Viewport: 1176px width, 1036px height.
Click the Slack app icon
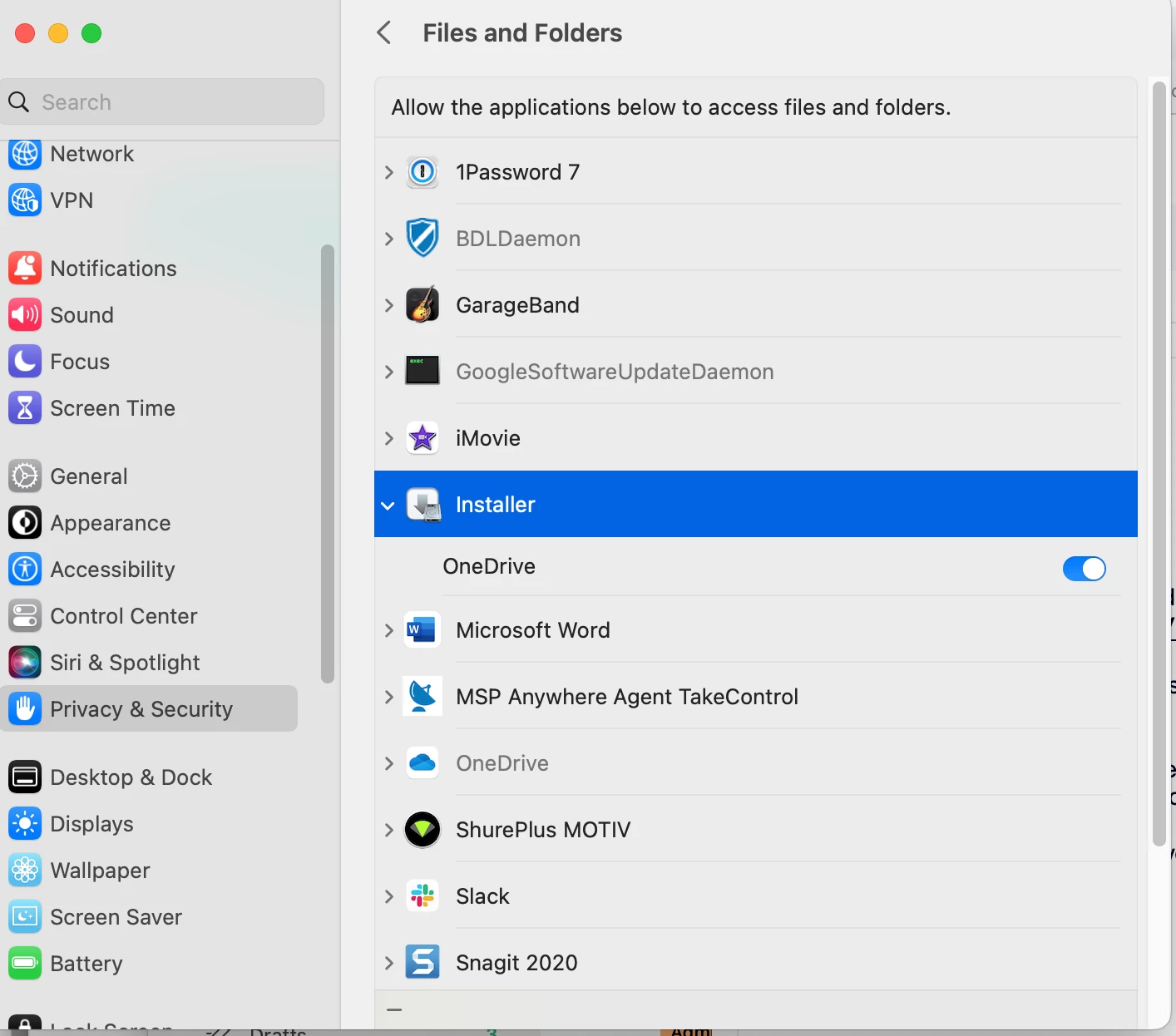[422, 895]
